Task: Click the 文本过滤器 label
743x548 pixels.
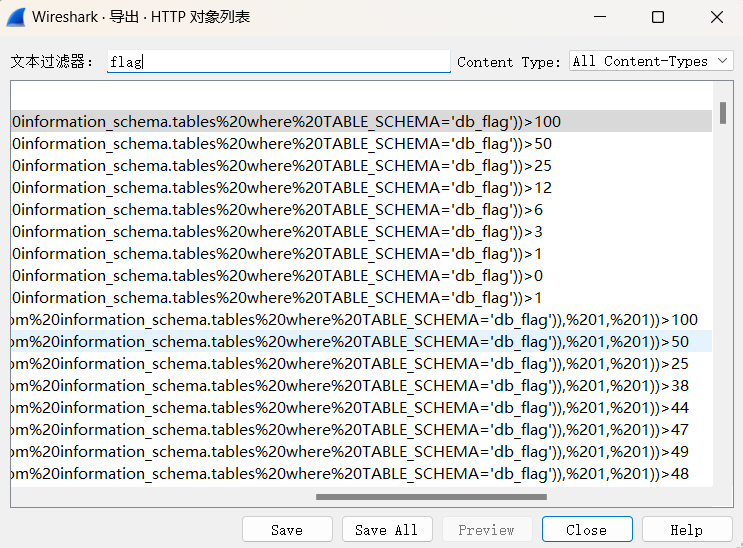Action: point(52,62)
